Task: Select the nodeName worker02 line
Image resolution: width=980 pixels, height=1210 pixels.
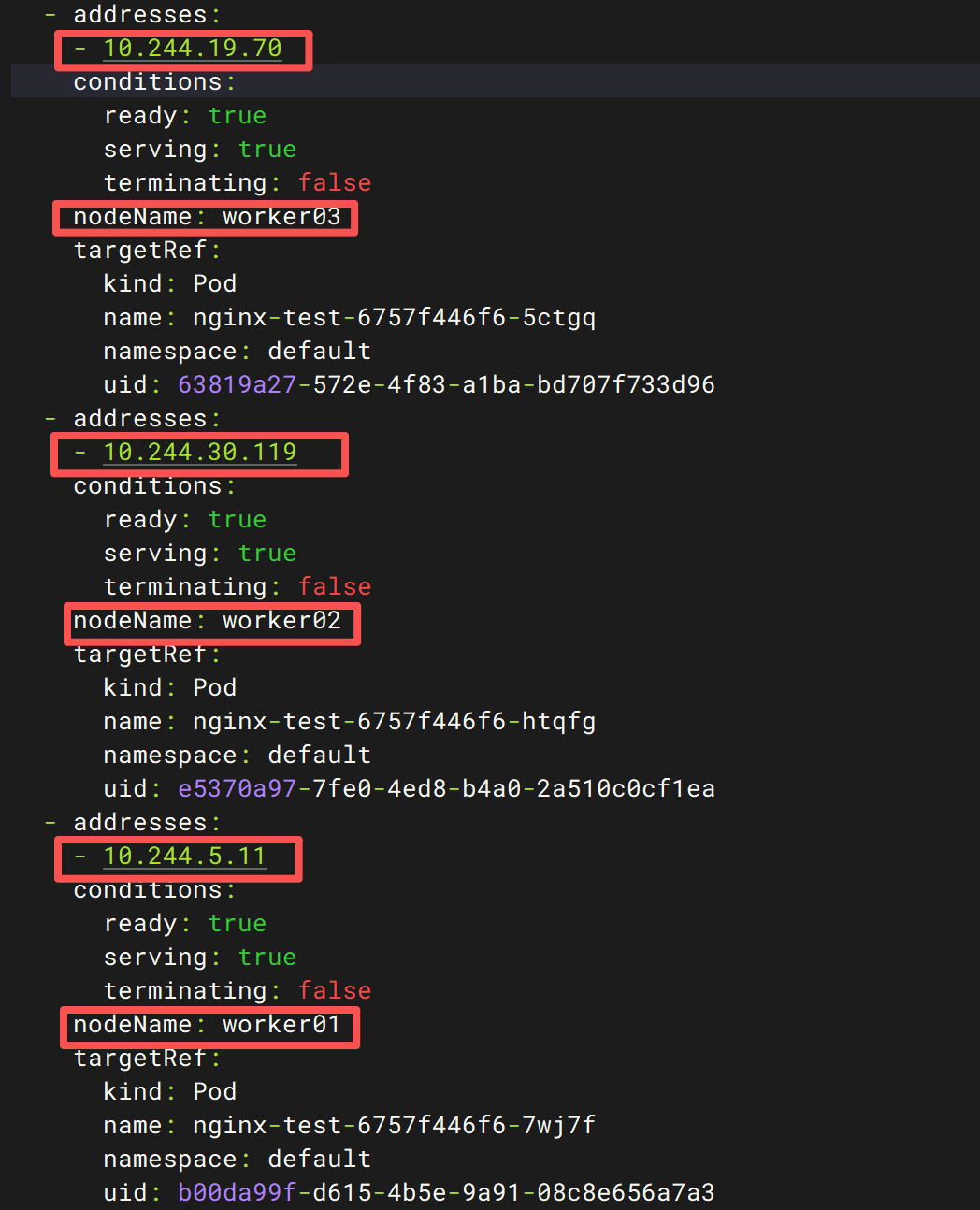Action: [207, 621]
